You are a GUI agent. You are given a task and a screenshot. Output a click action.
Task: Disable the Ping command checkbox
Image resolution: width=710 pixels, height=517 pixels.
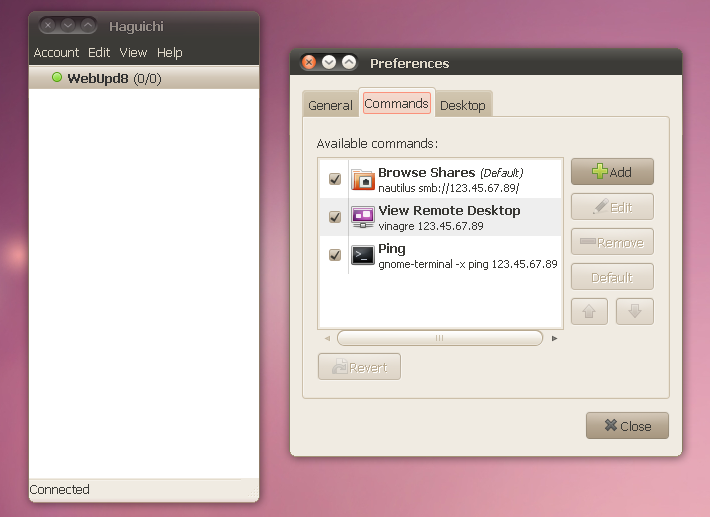pos(335,255)
